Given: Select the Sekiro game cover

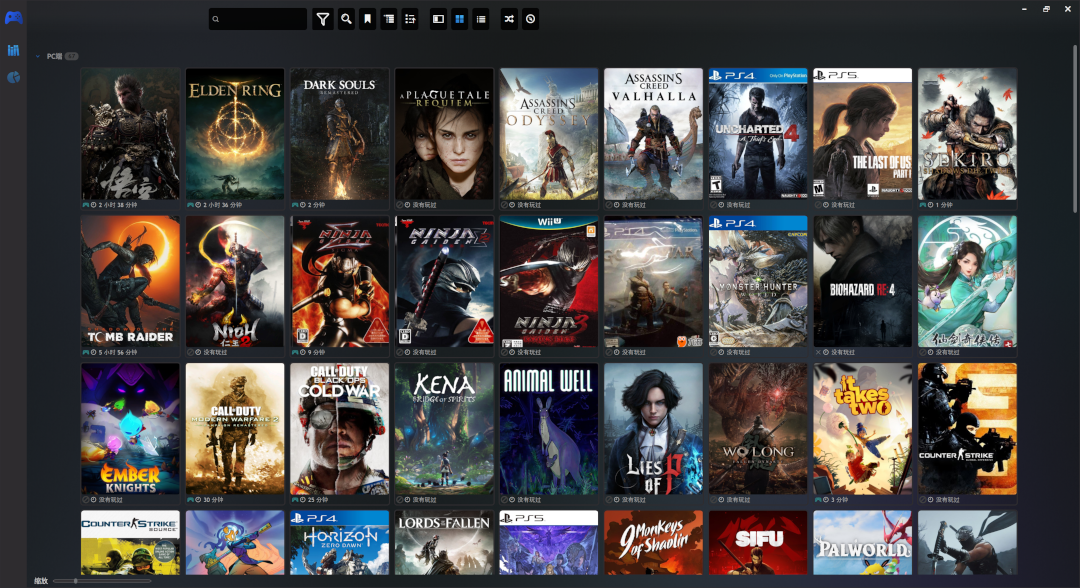Looking at the screenshot, I should pyautogui.click(x=968, y=134).
